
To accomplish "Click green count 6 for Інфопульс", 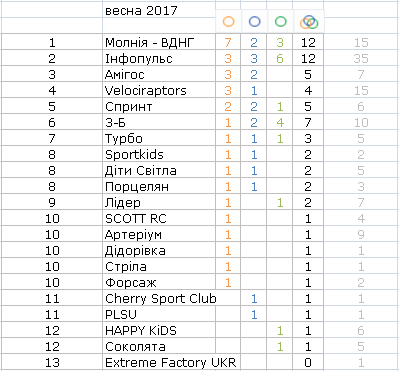I will pyautogui.click(x=280, y=58).
